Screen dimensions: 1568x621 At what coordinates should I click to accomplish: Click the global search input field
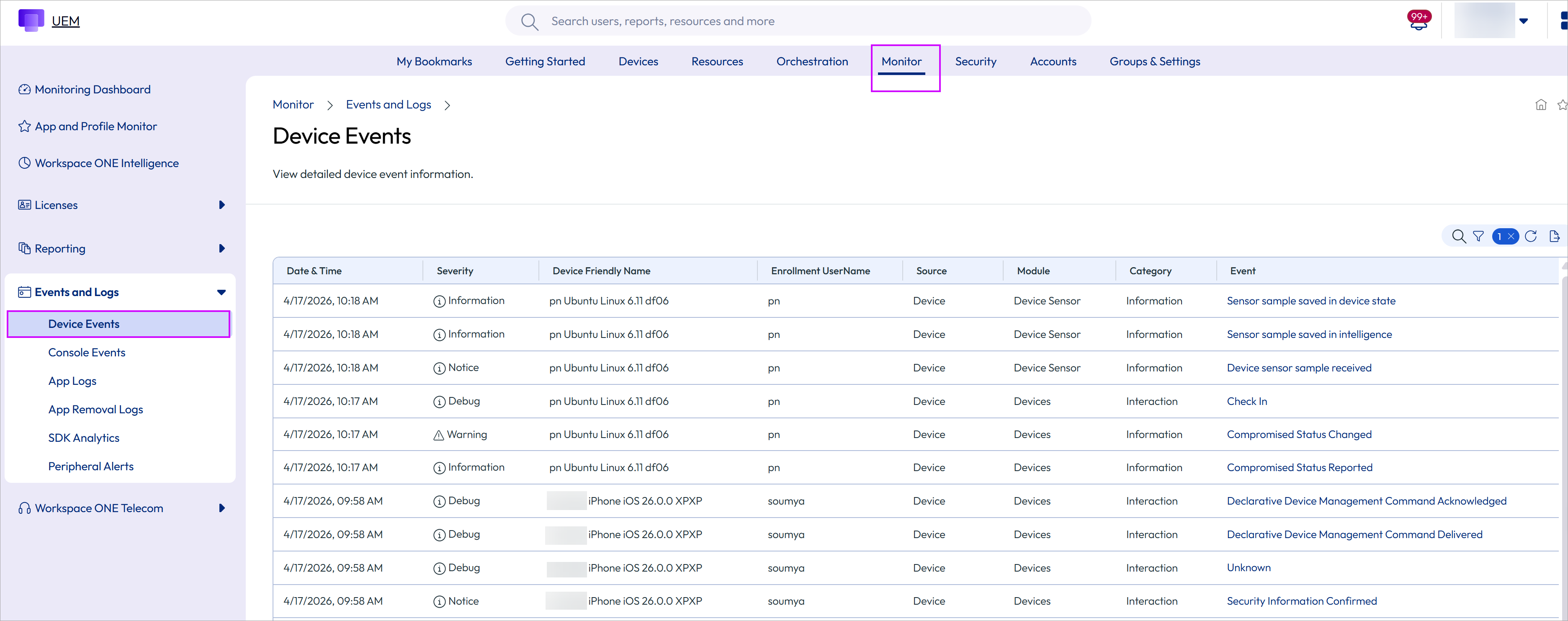[797, 21]
